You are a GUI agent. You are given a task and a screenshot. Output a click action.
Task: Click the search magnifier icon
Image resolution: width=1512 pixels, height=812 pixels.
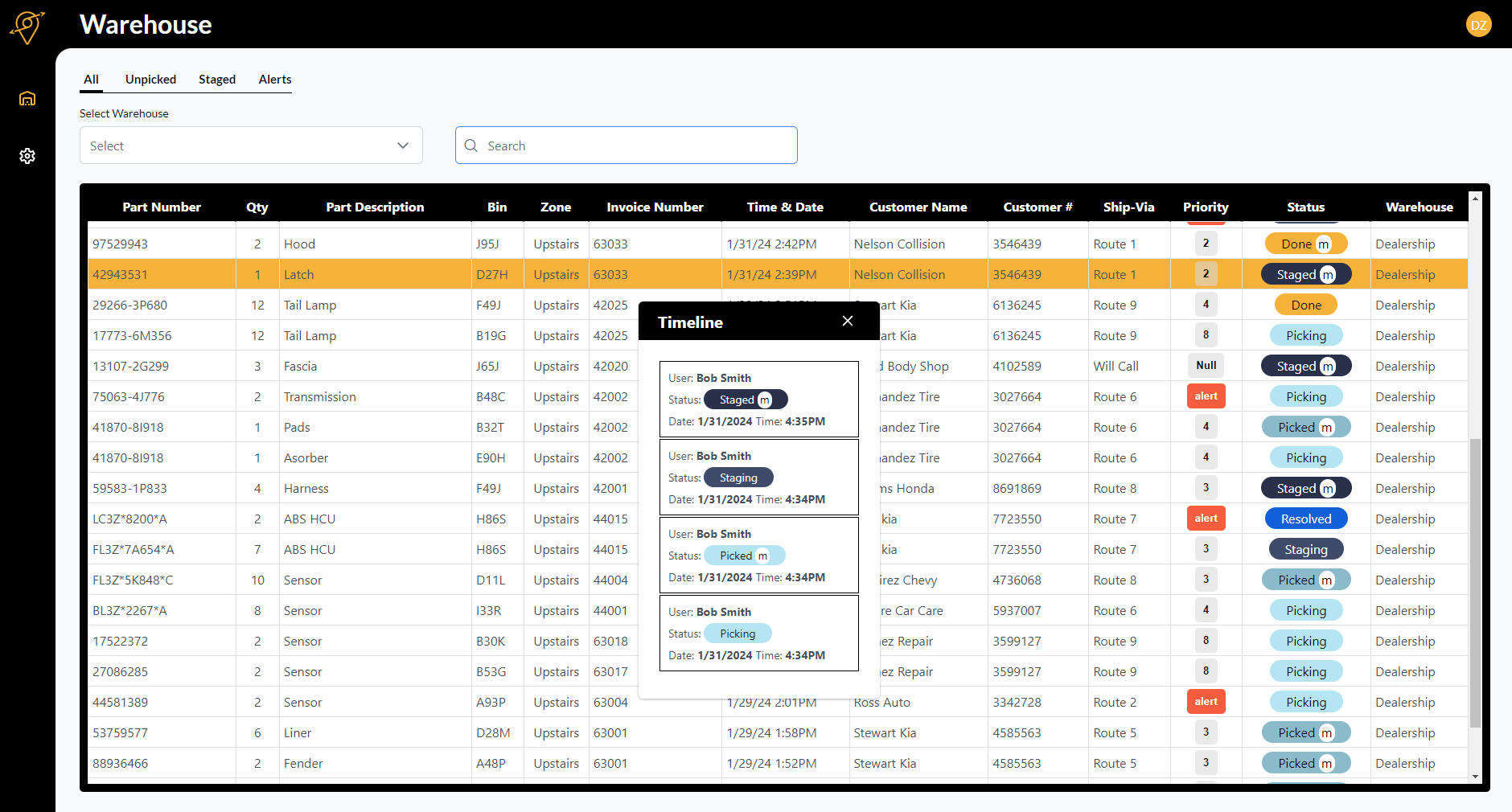[x=471, y=146]
